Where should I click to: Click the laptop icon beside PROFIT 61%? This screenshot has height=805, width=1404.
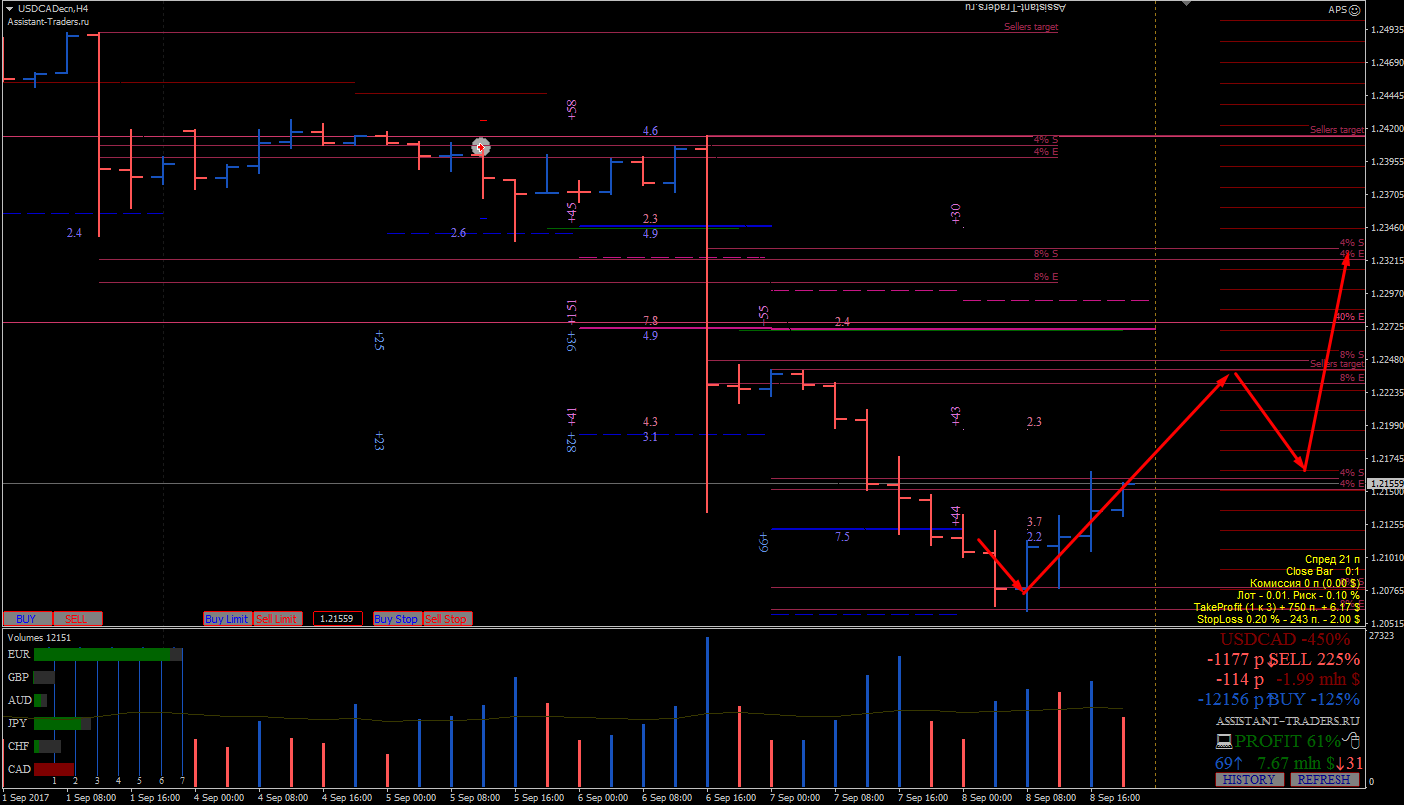(1223, 741)
